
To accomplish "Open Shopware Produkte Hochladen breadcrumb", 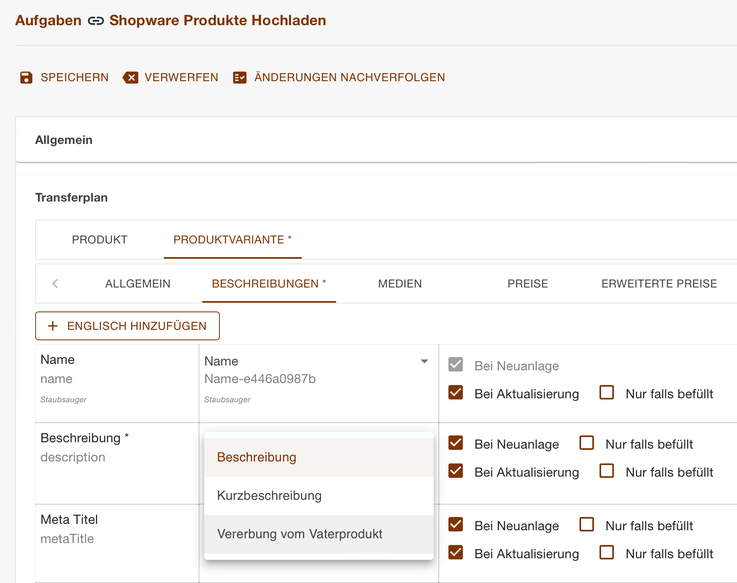I will (218, 20).
